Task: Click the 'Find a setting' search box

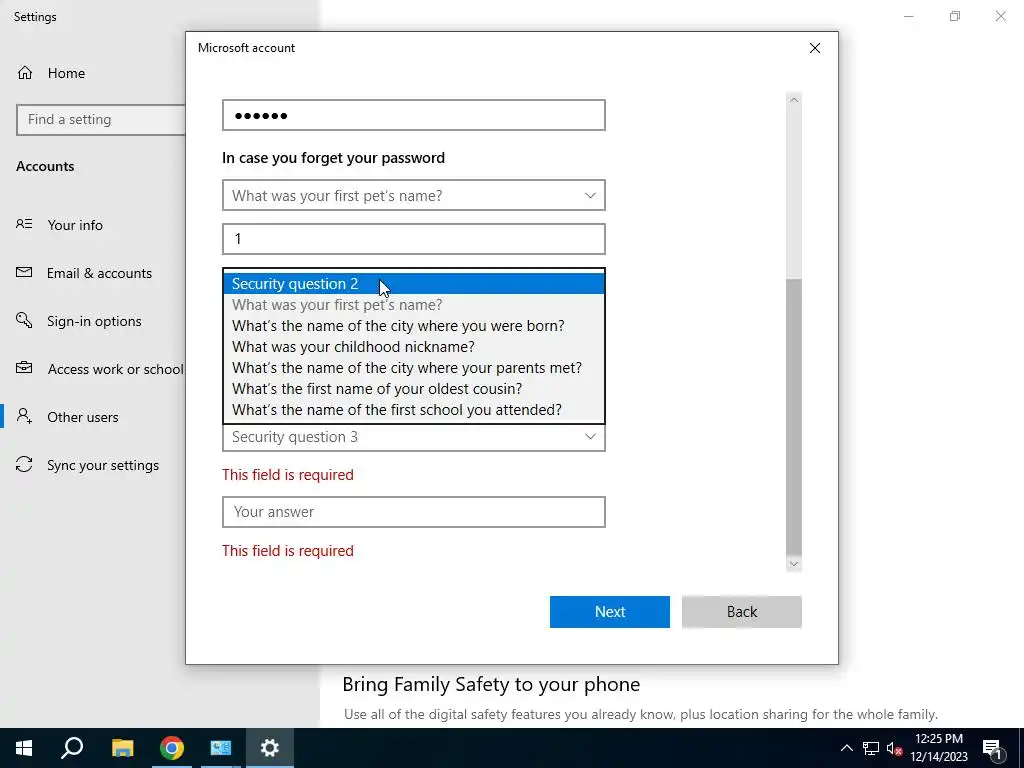Action: (101, 120)
